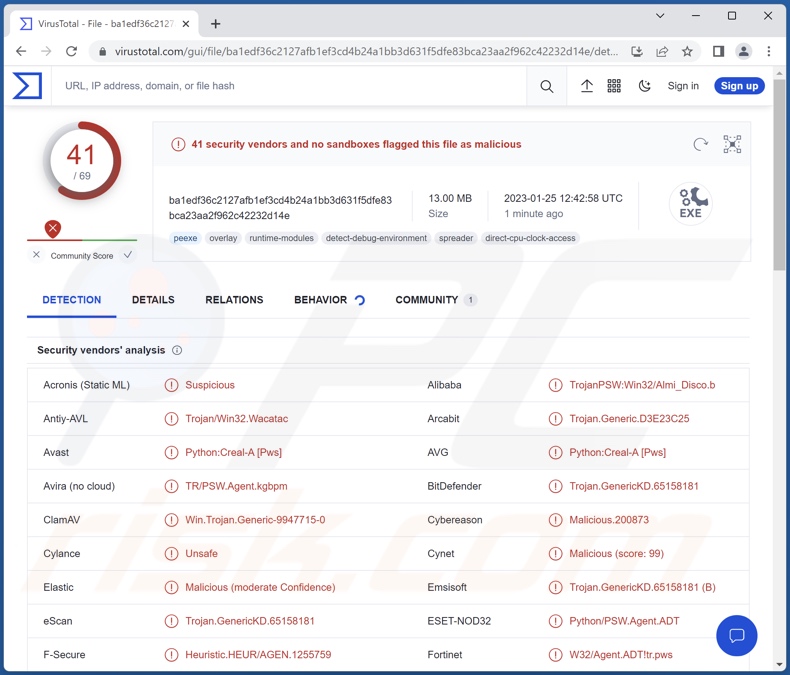Close the VirusTotal browser tab
The width and height of the screenshot is (790, 675).
186,24
